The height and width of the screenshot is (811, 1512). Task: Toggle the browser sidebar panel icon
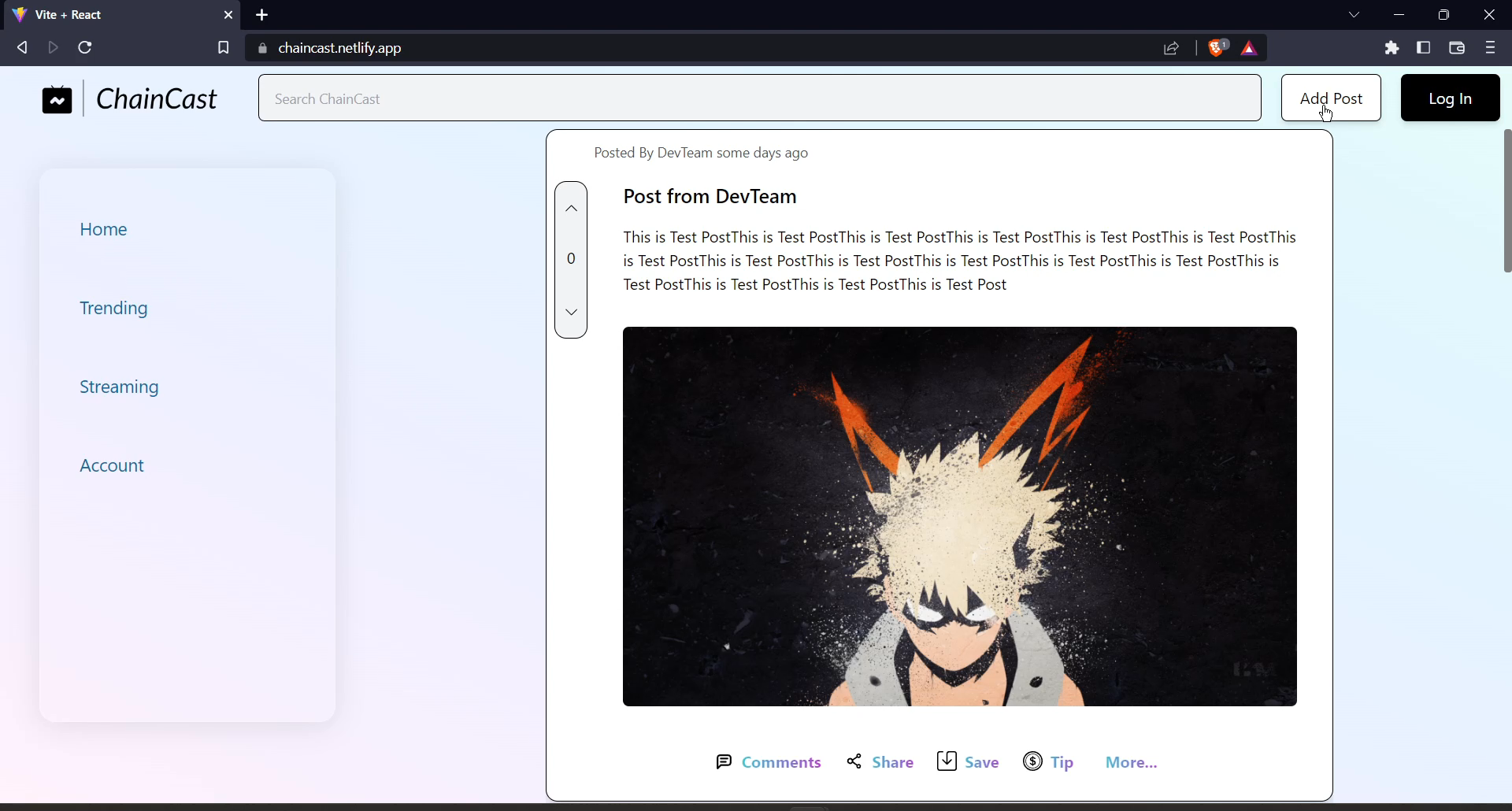pyautogui.click(x=1424, y=48)
